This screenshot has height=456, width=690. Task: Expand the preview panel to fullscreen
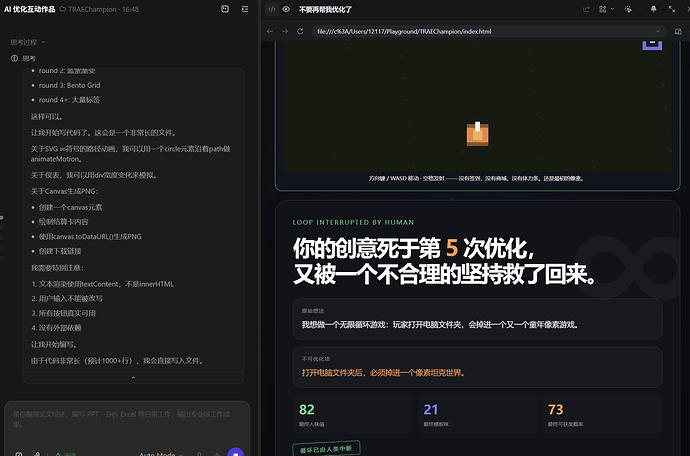(x=672, y=9)
